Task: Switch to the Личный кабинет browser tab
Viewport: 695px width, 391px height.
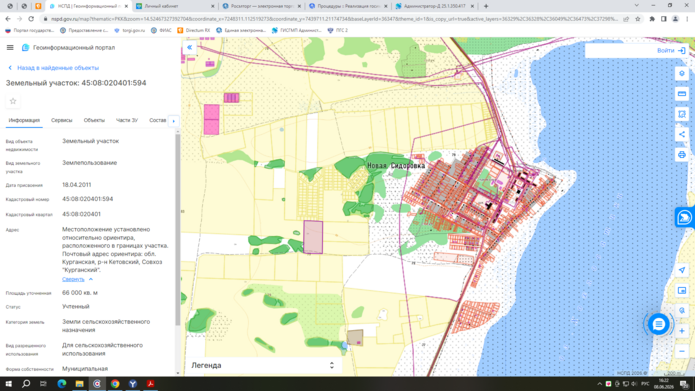Action: [175, 6]
